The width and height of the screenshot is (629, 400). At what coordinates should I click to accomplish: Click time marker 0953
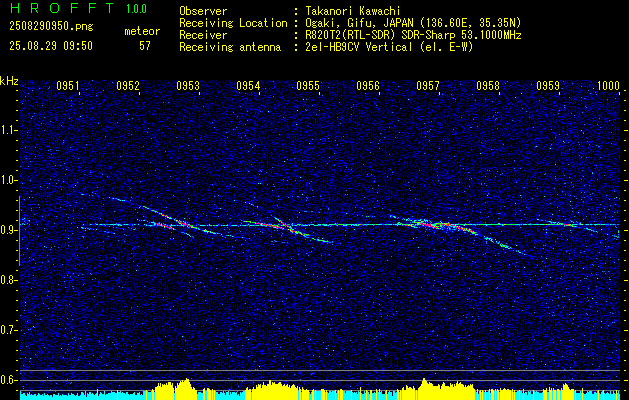tap(188, 86)
